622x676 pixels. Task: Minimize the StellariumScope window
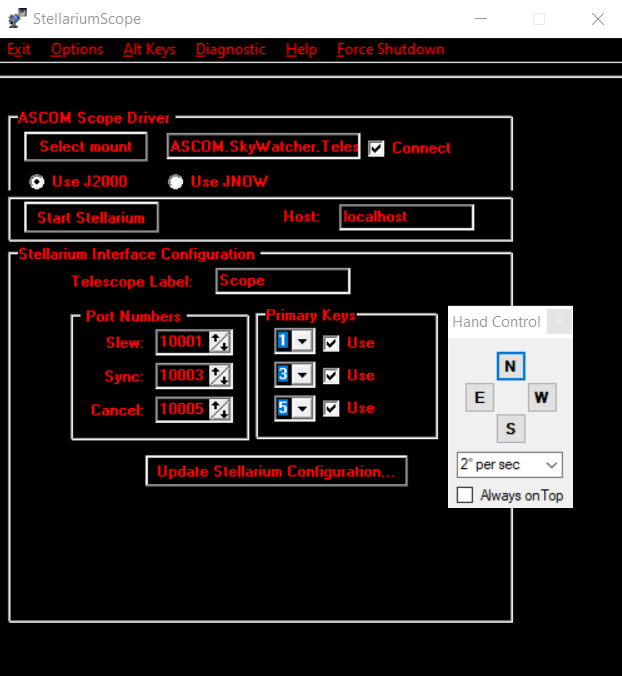click(481, 19)
